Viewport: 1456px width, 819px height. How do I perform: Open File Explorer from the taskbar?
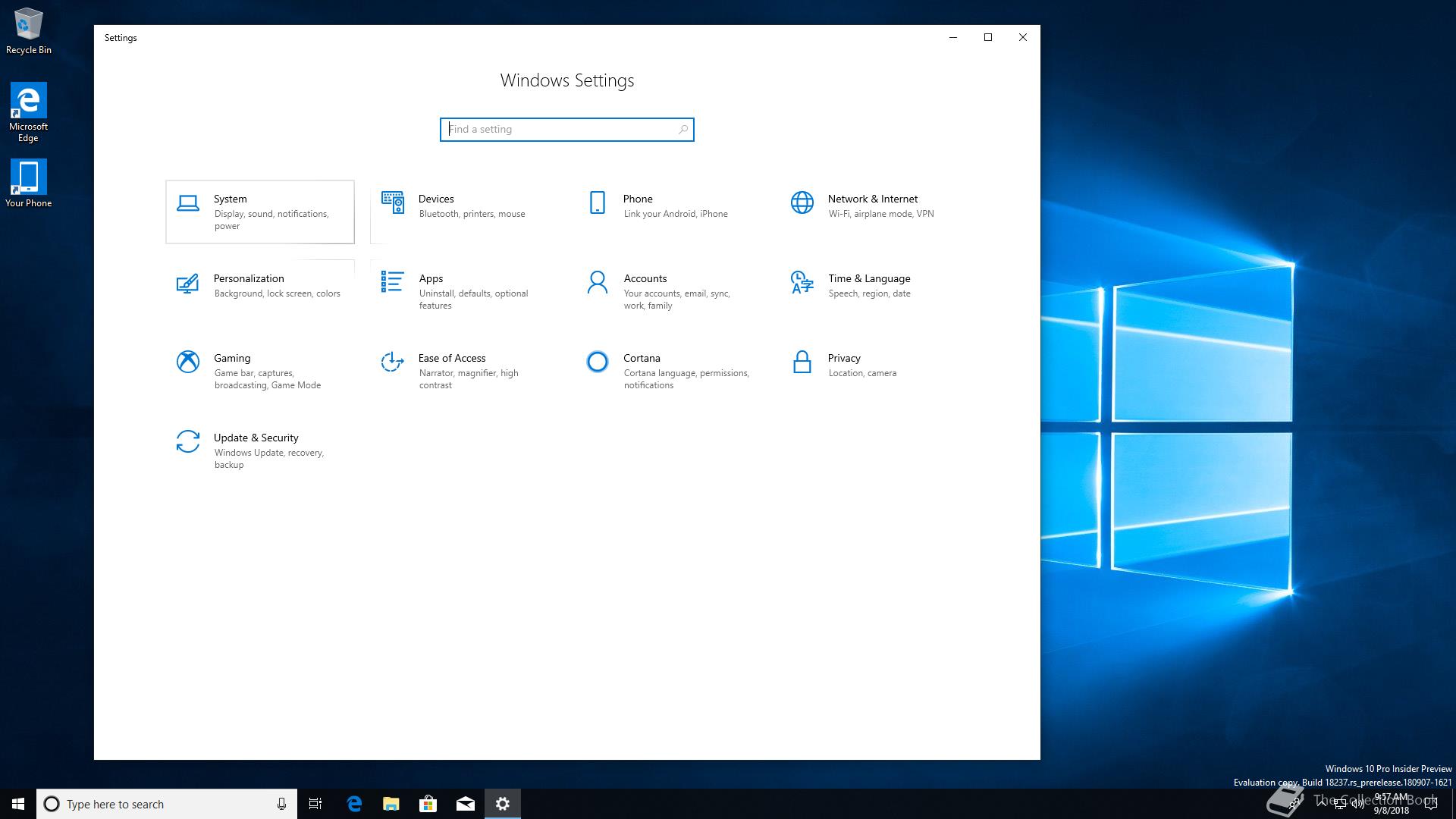pyautogui.click(x=391, y=804)
